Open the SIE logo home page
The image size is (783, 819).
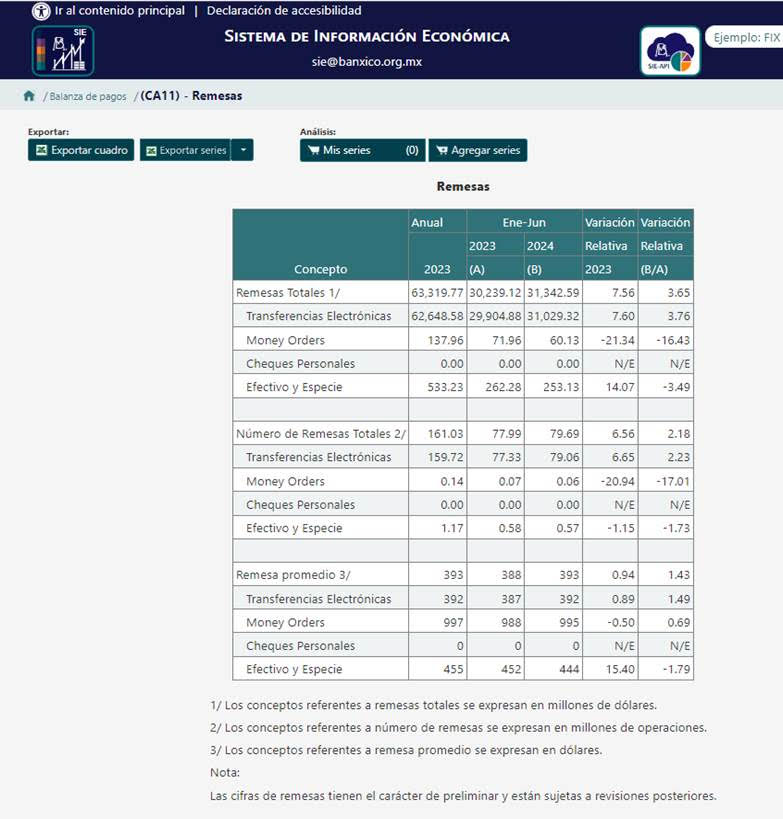(63, 51)
